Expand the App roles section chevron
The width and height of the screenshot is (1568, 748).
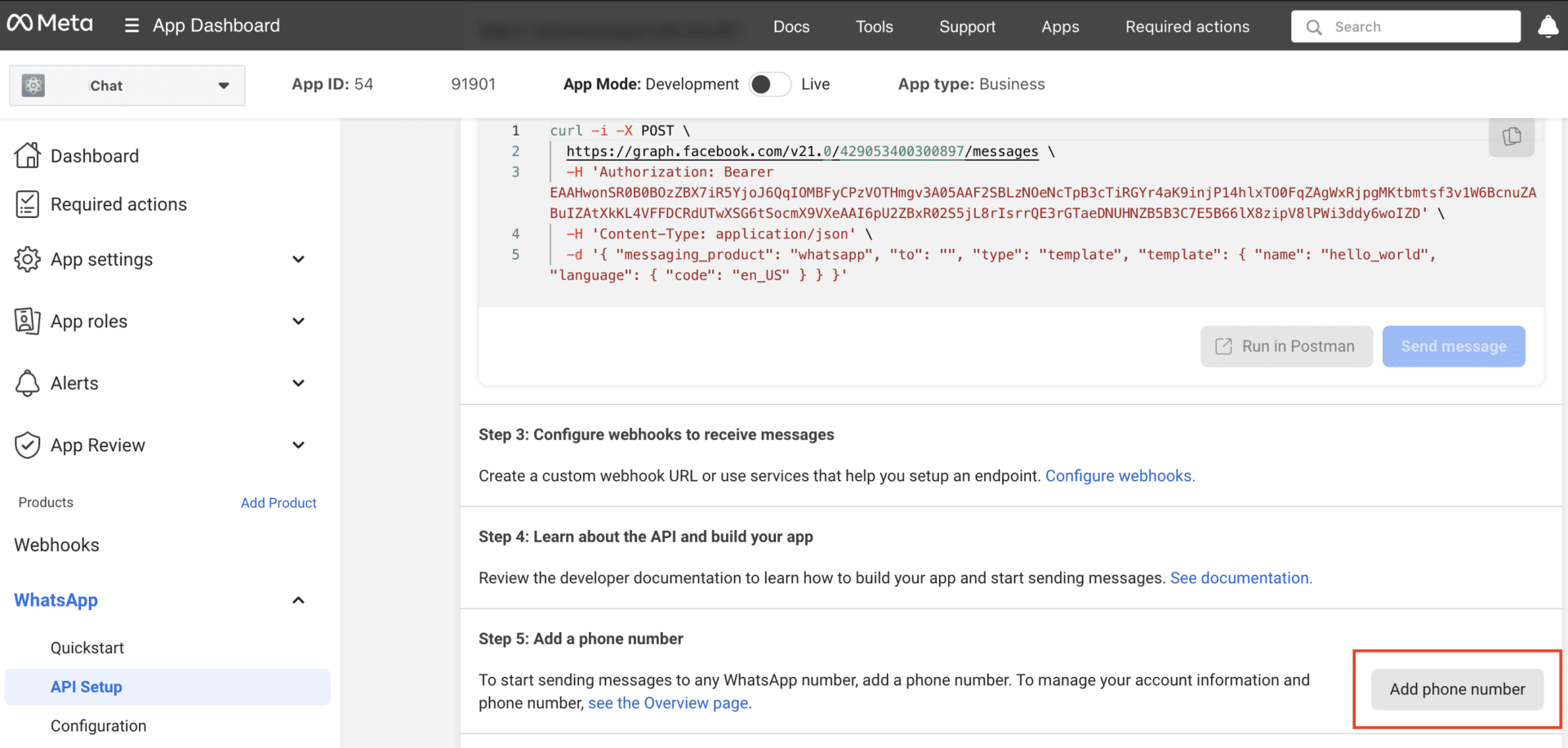point(298,321)
